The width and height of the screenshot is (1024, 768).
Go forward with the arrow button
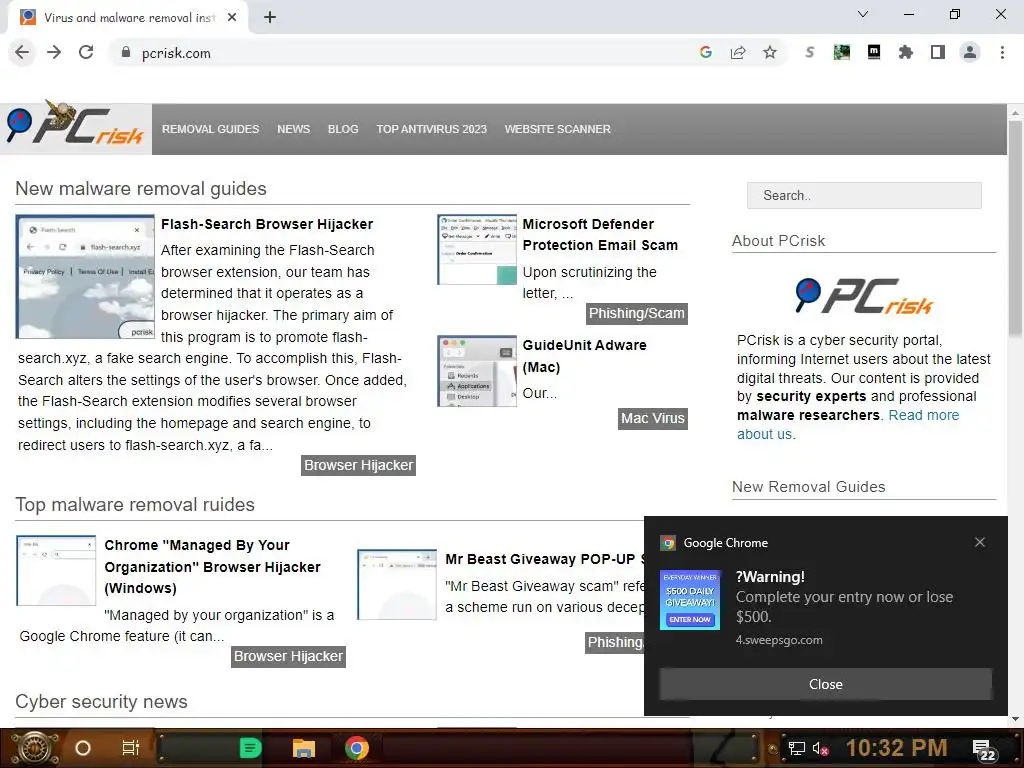pos(54,52)
